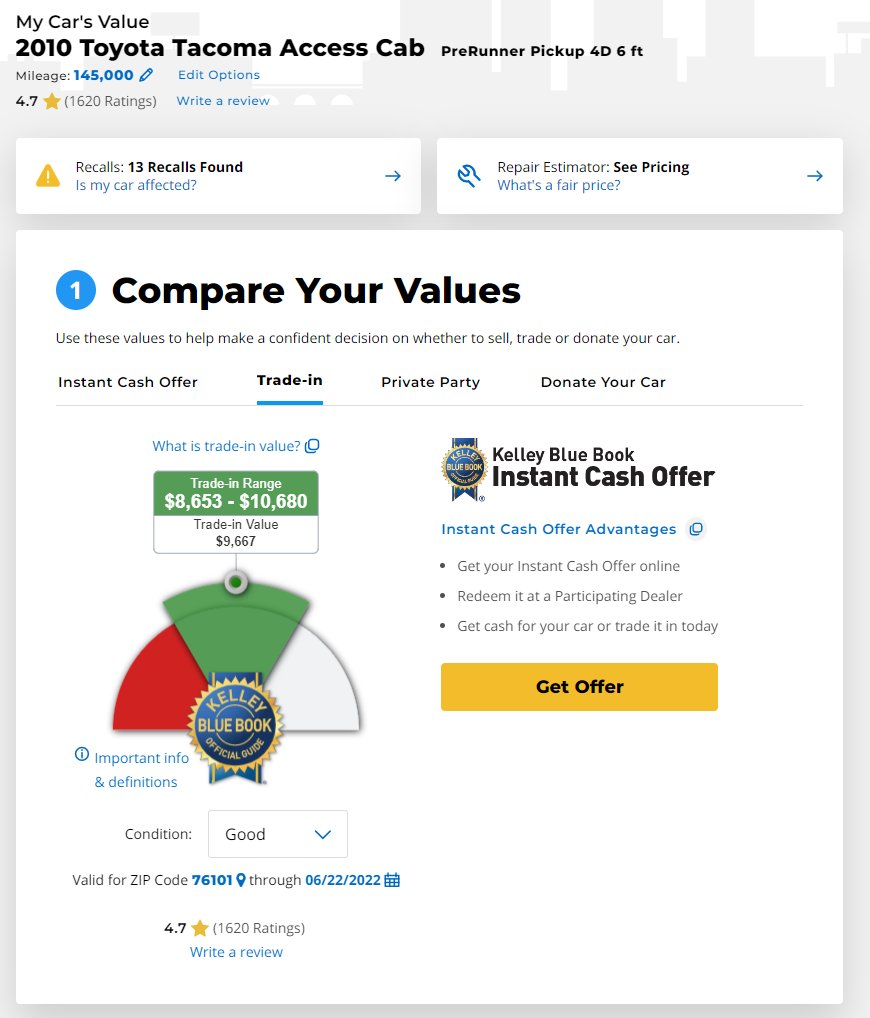Click the popup icon beside trade-in value question

tap(312, 446)
